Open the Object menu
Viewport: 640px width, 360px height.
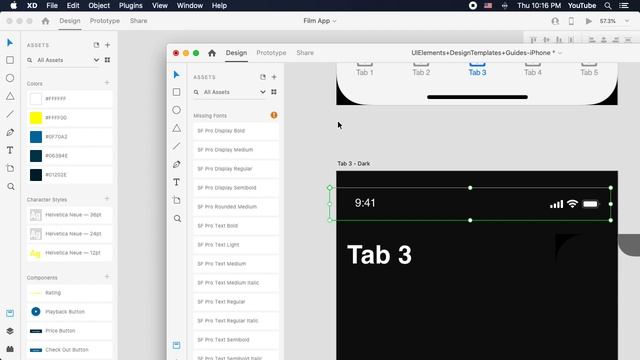coord(99,6)
